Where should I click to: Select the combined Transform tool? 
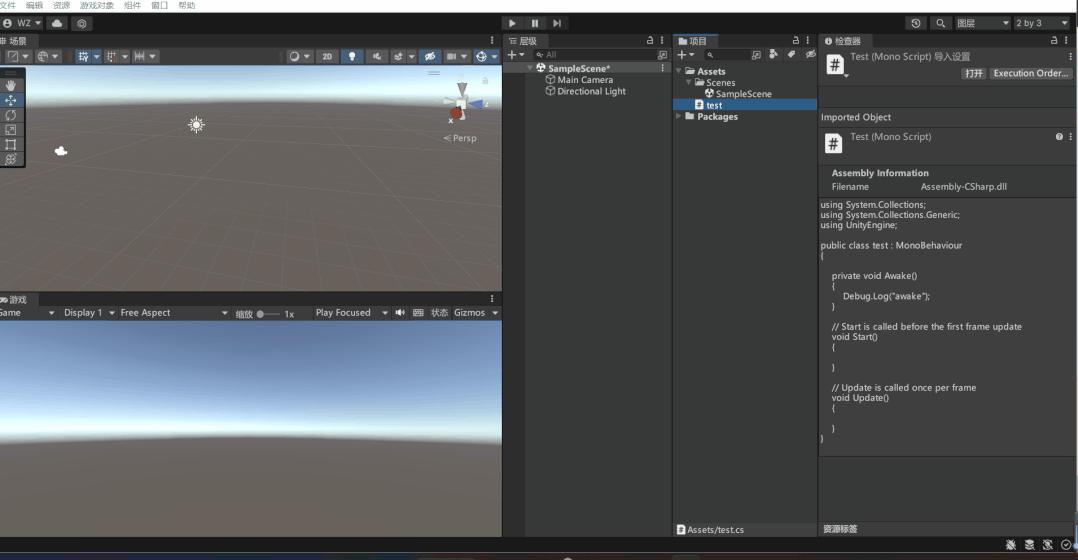[11, 159]
